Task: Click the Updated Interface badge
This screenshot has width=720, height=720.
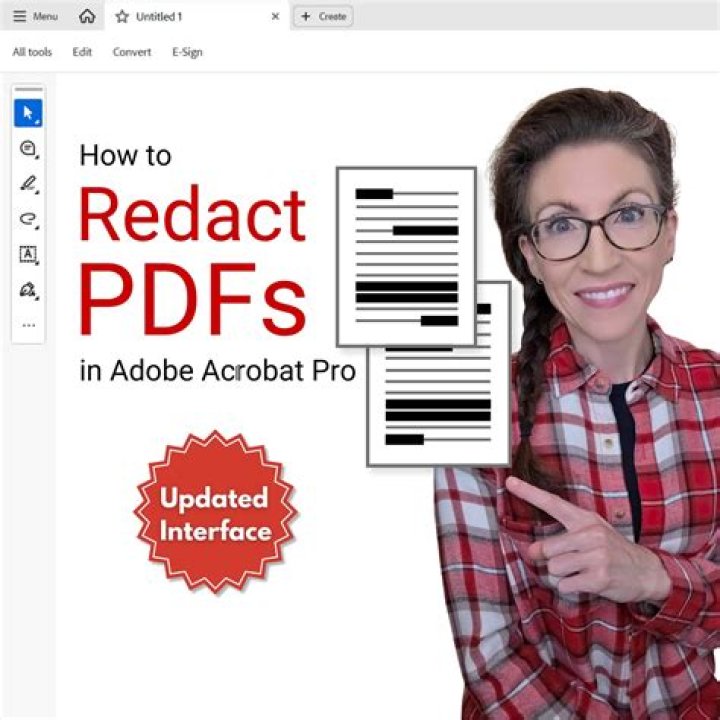Action: point(215,512)
